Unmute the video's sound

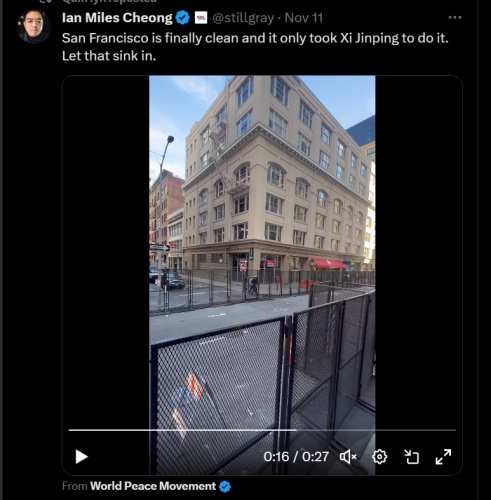[x=348, y=457]
